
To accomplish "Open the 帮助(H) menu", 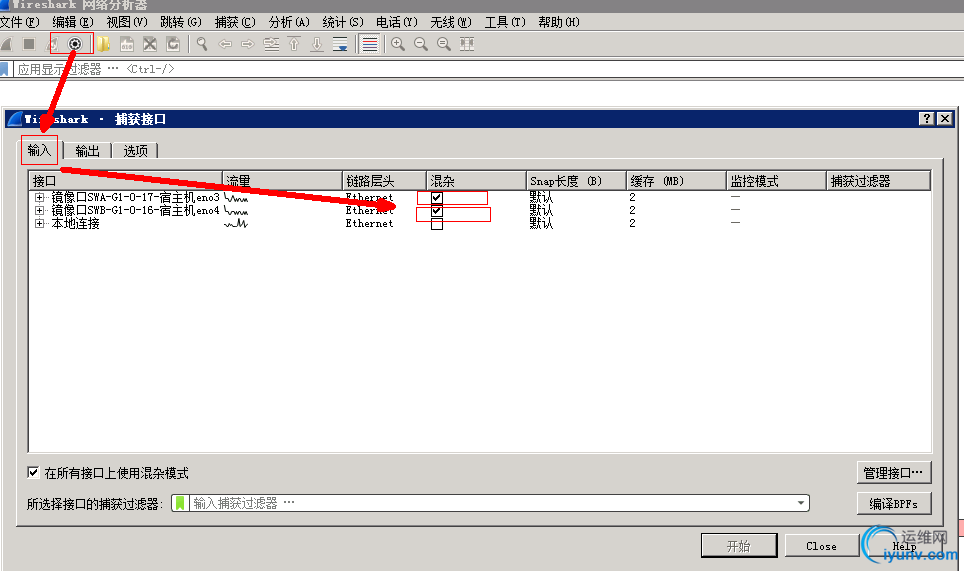I will pyautogui.click(x=559, y=22).
